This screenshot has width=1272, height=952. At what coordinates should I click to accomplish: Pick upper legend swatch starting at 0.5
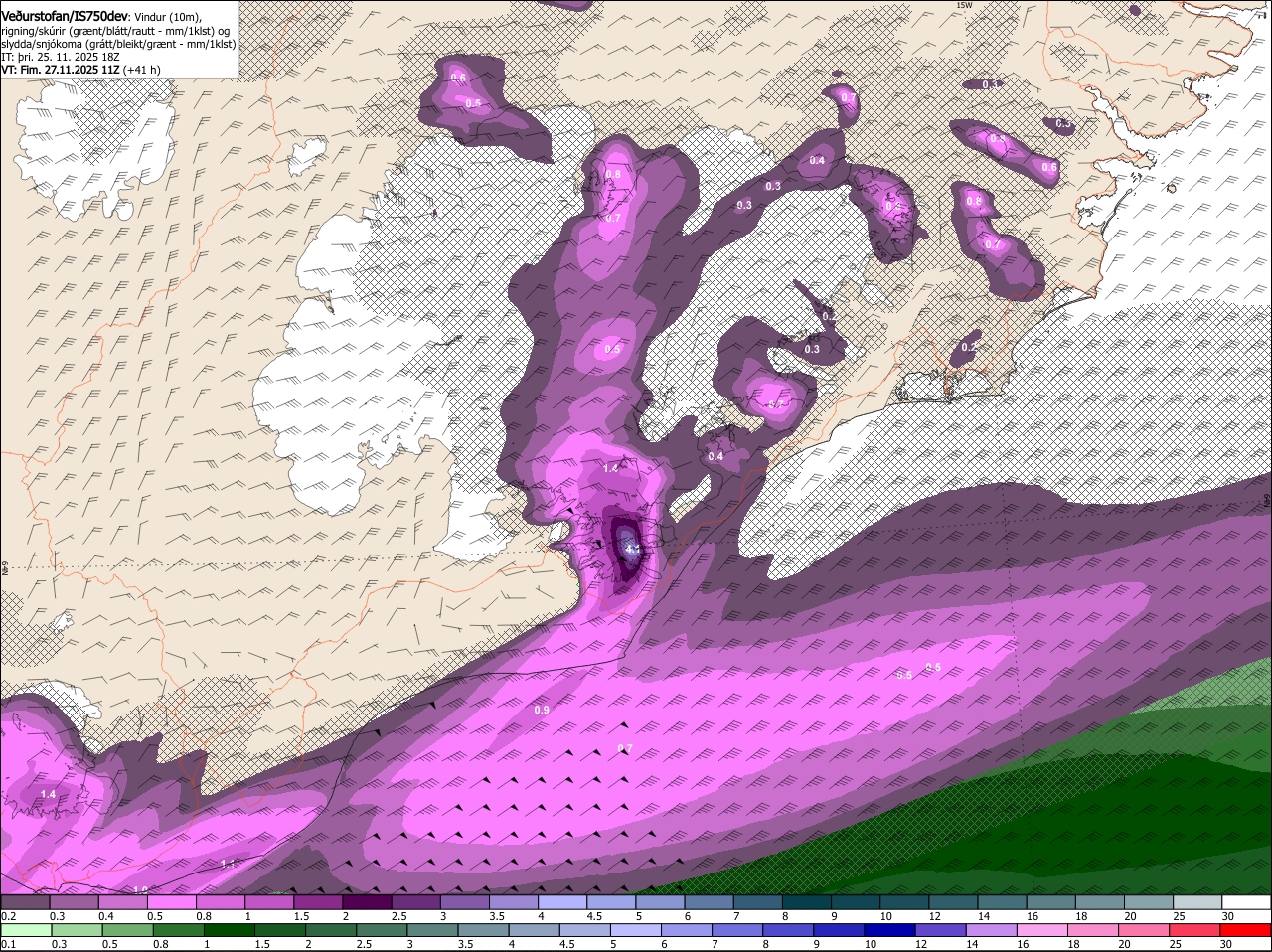coord(171,902)
